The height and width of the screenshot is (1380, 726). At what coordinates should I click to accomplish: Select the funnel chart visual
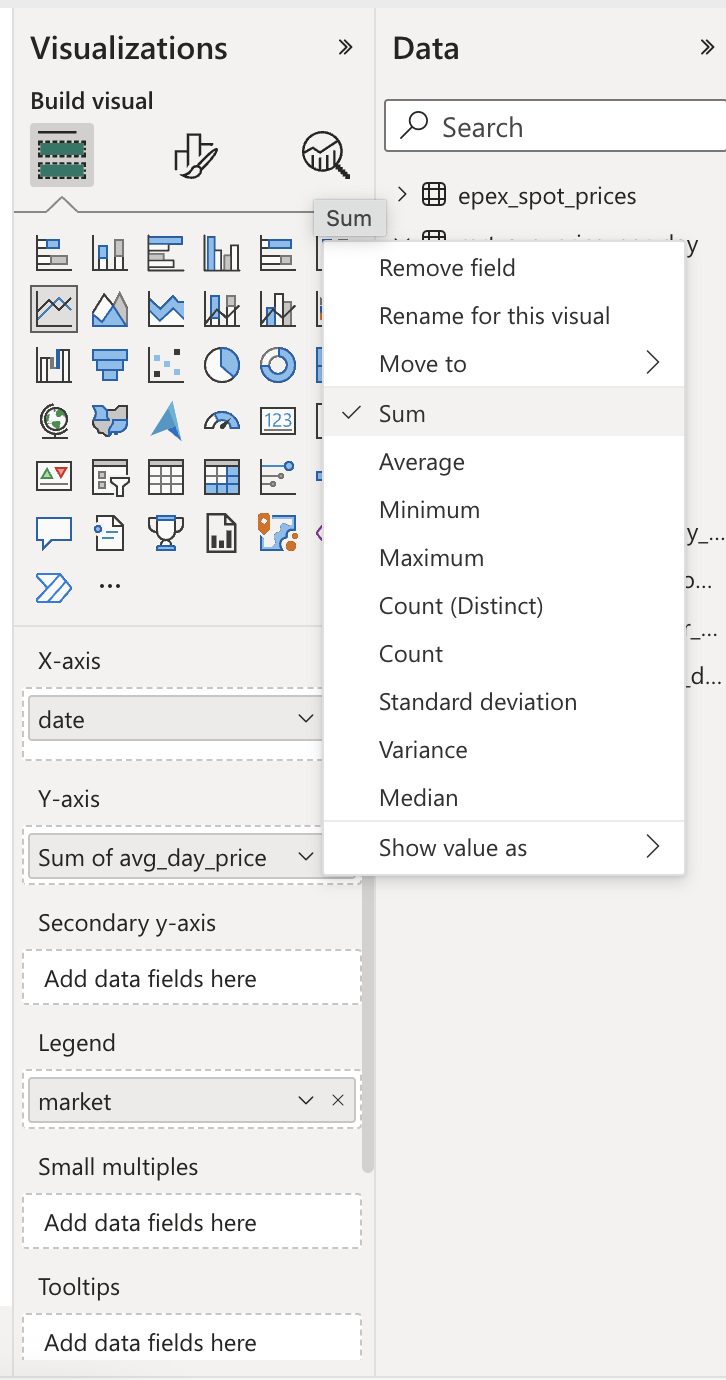110,365
